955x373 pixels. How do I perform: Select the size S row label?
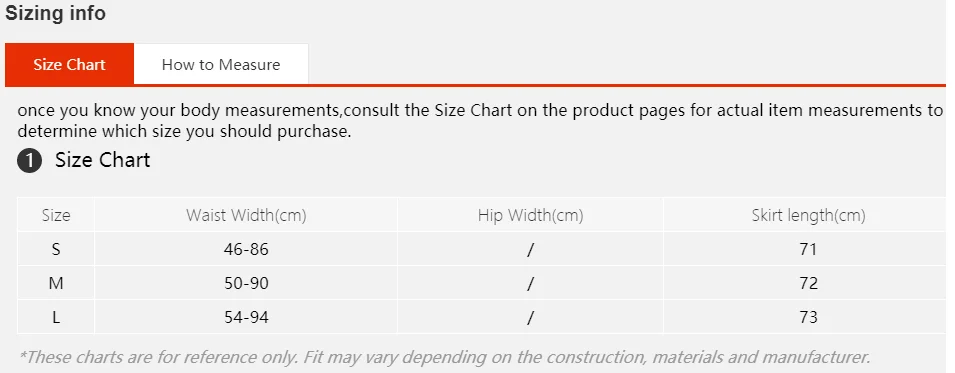click(56, 249)
